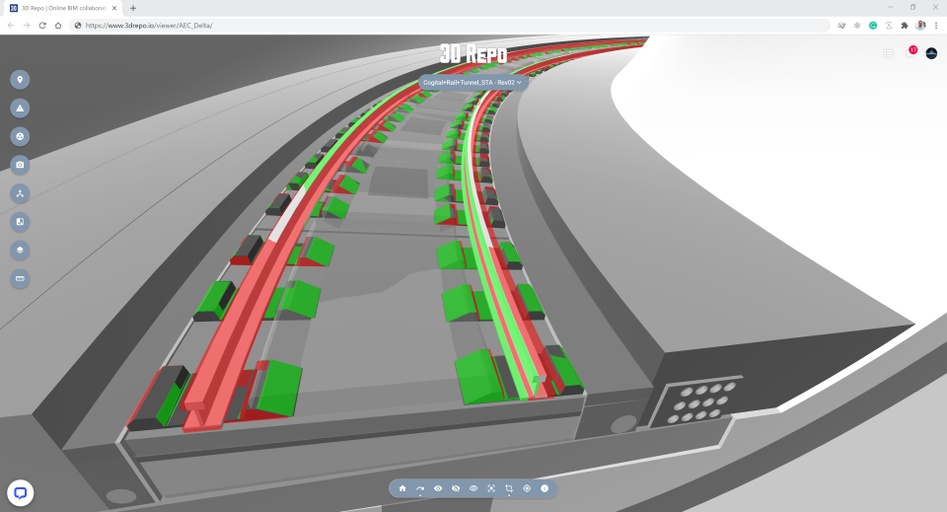Open the Risks warning triangle panel
This screenshot has width=947, height=512.
click(x=19, y=108)
